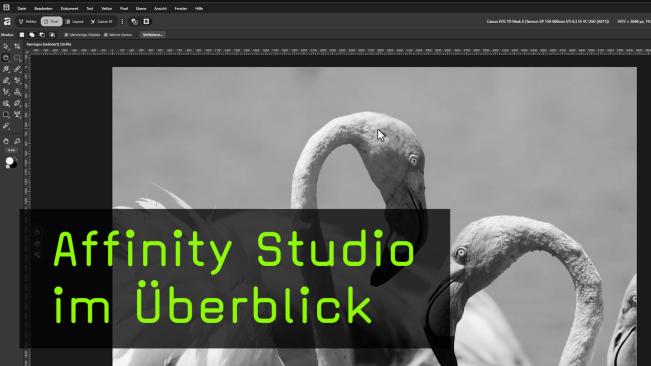Select the tool left of clone stamp
The image size is (651, 366).
6,92
